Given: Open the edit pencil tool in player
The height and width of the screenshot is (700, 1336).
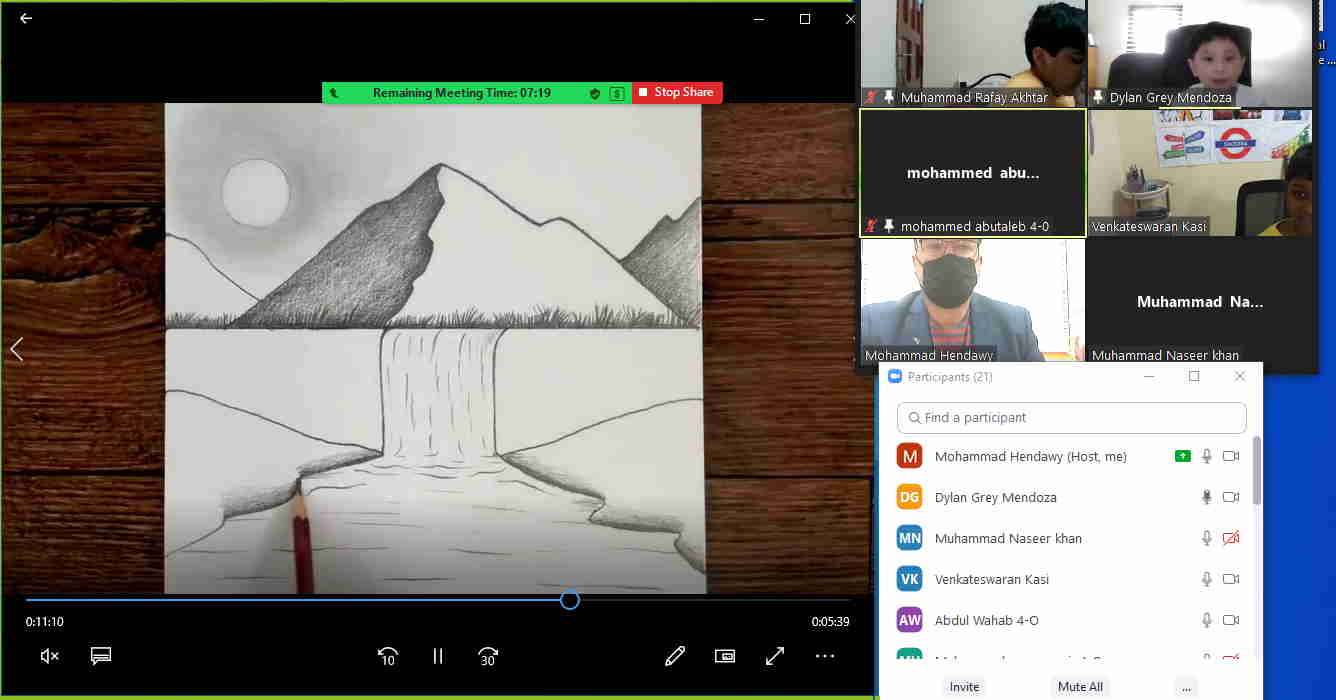Looking at the screenshot, I should pos(675,656).
